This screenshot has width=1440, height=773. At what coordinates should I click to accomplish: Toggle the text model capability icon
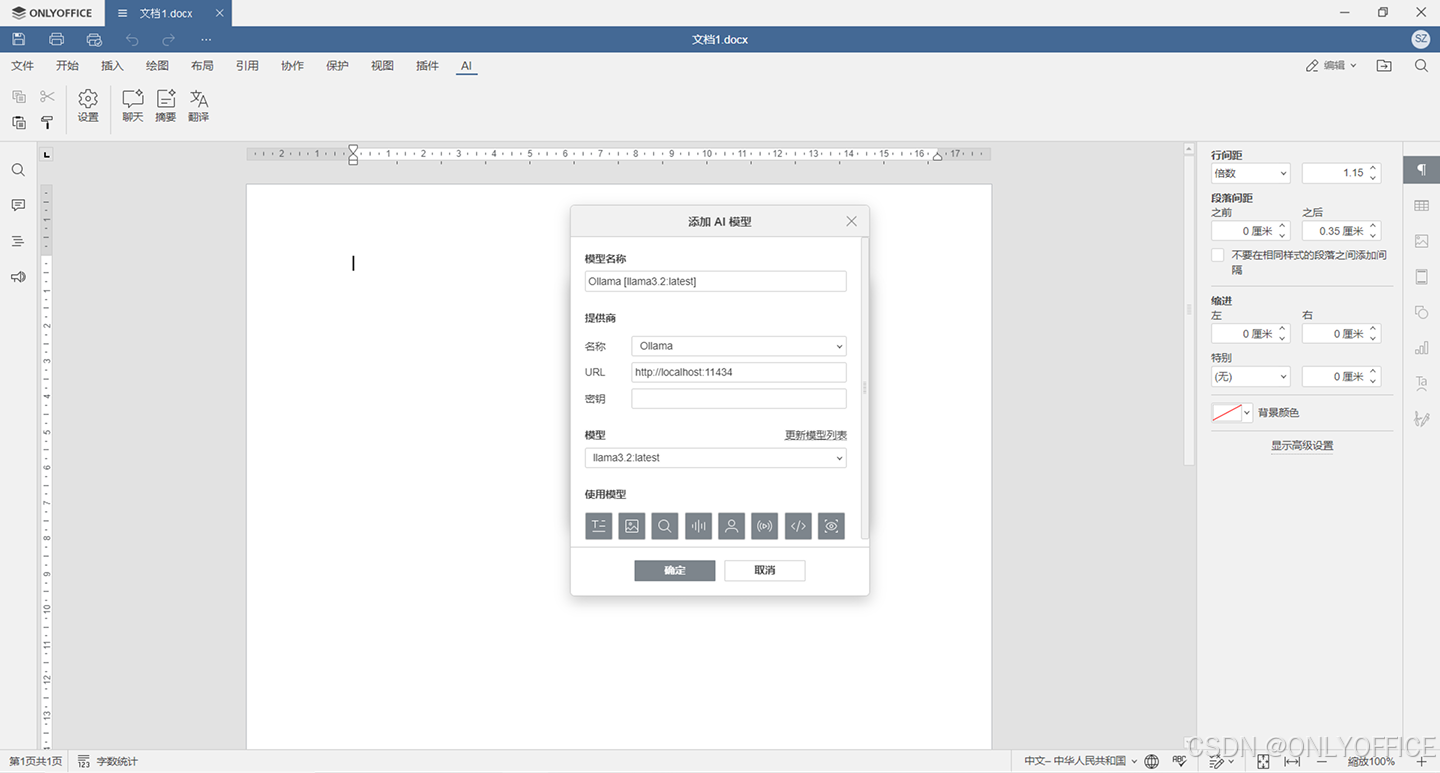(x=598, y=526)
